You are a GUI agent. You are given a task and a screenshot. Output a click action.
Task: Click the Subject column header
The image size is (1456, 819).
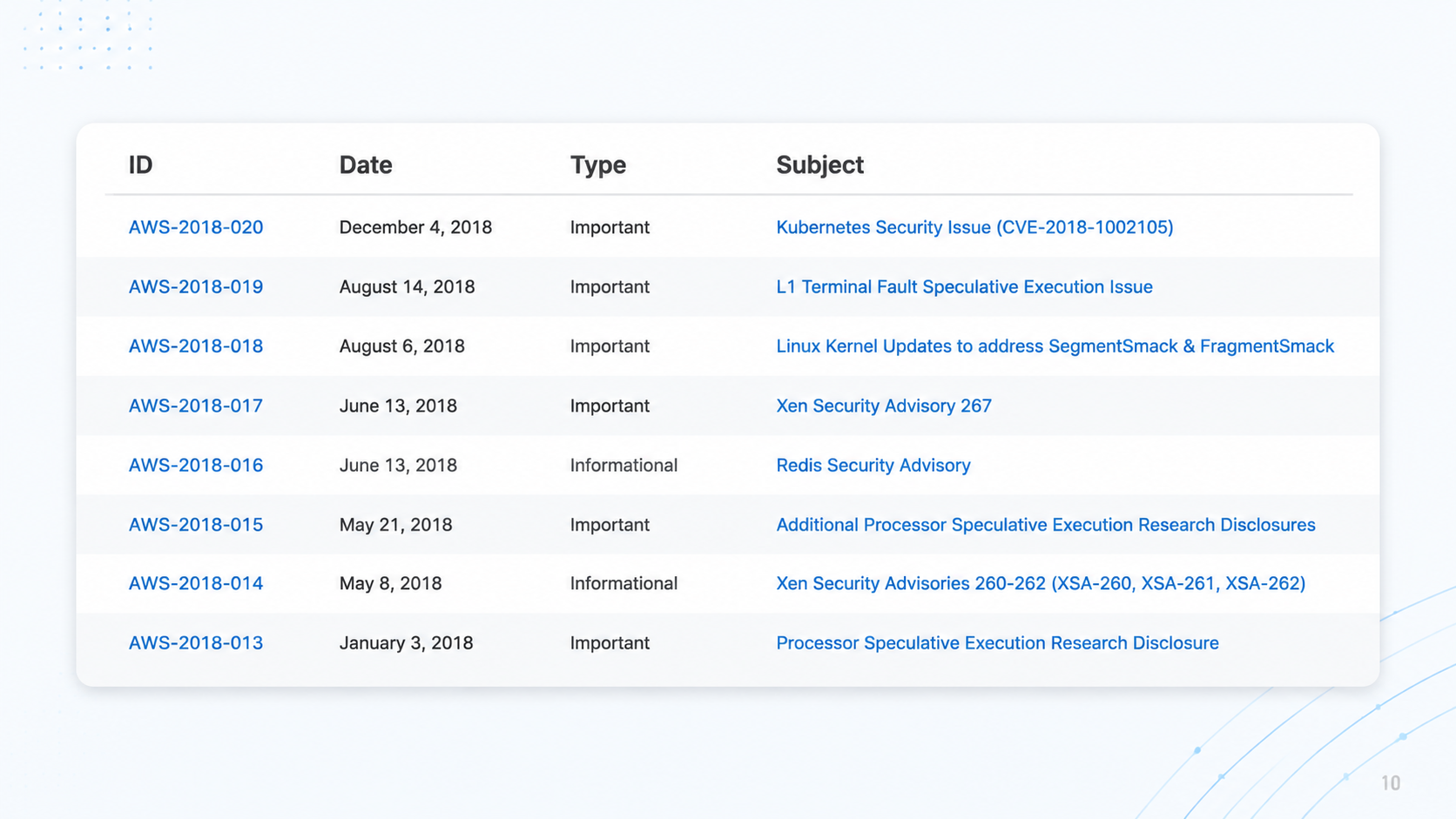click(819, 164)
